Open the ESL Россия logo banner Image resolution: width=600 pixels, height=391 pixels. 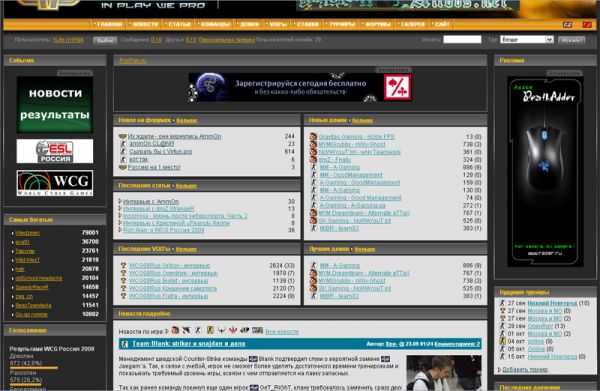[55, 151]
